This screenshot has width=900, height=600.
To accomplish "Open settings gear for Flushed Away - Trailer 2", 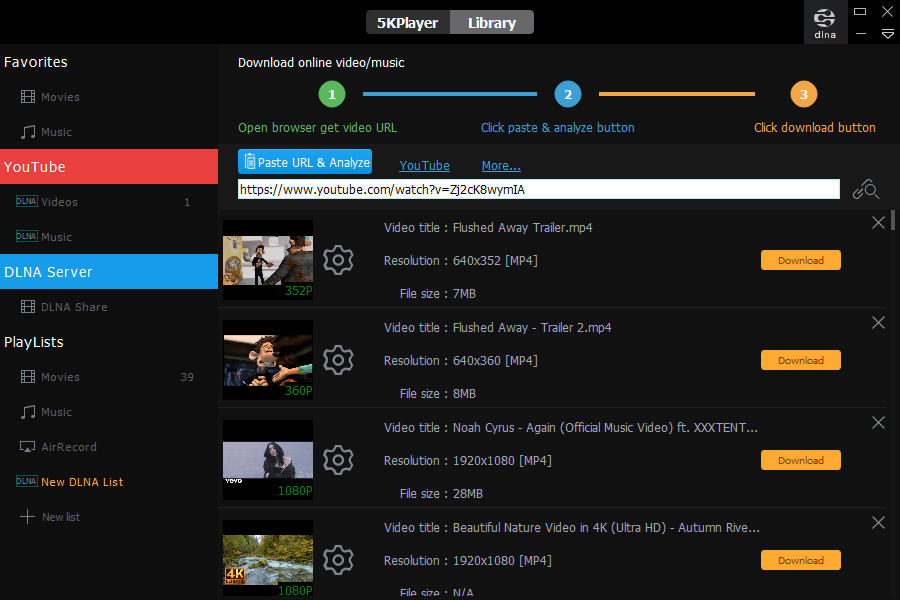I will (338, 360).
